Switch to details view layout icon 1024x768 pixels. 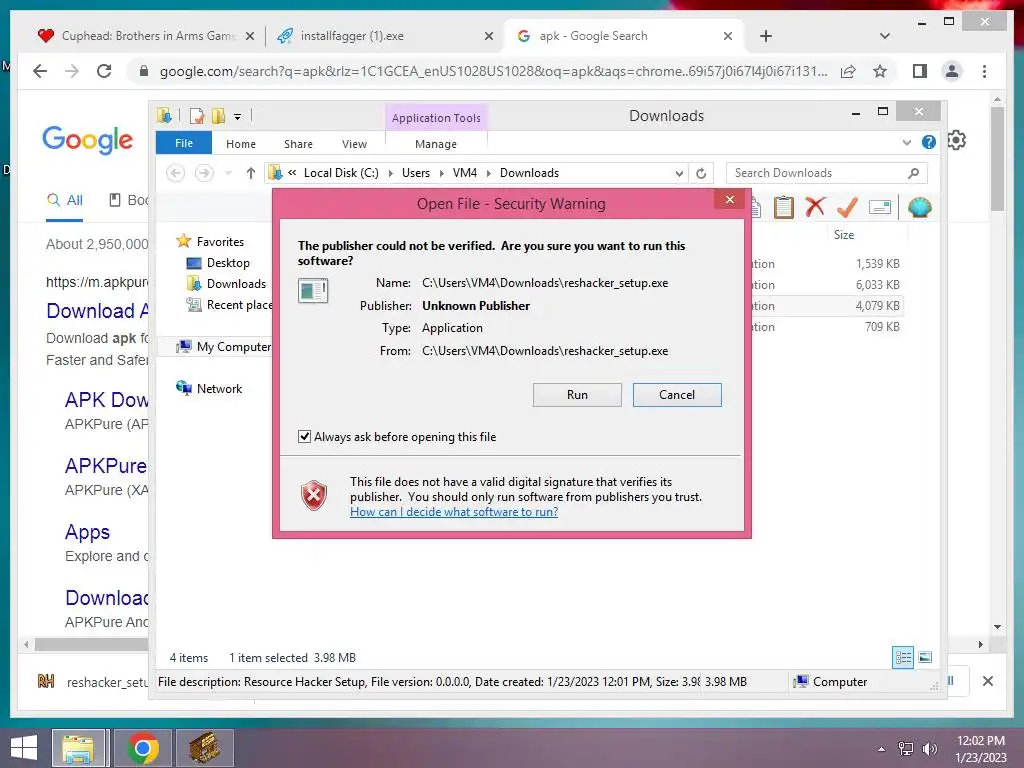pyautogui.click(x=903, y=657)
